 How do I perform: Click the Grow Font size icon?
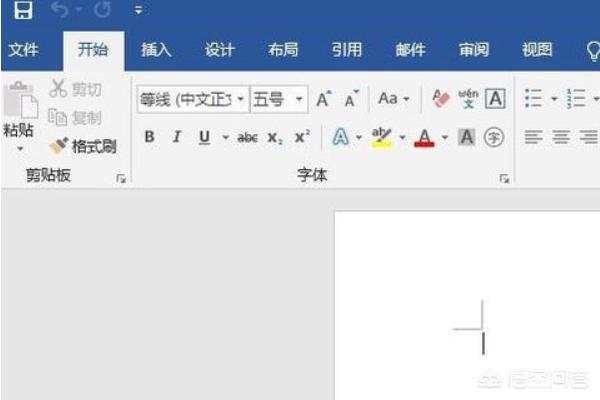click(x=324, y=99)
